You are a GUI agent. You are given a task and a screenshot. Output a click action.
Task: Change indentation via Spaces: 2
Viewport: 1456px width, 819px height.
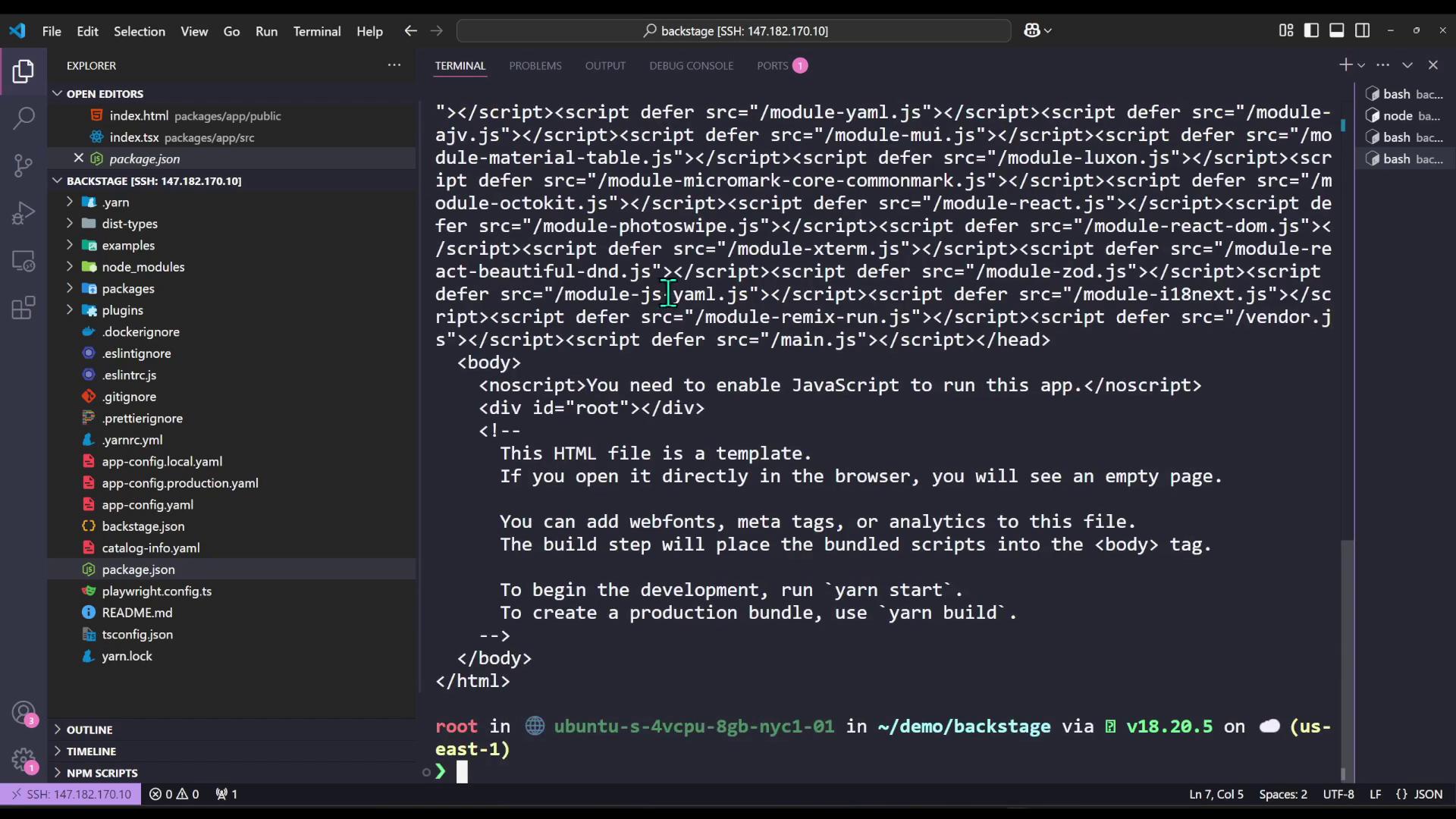point(1283,794)
